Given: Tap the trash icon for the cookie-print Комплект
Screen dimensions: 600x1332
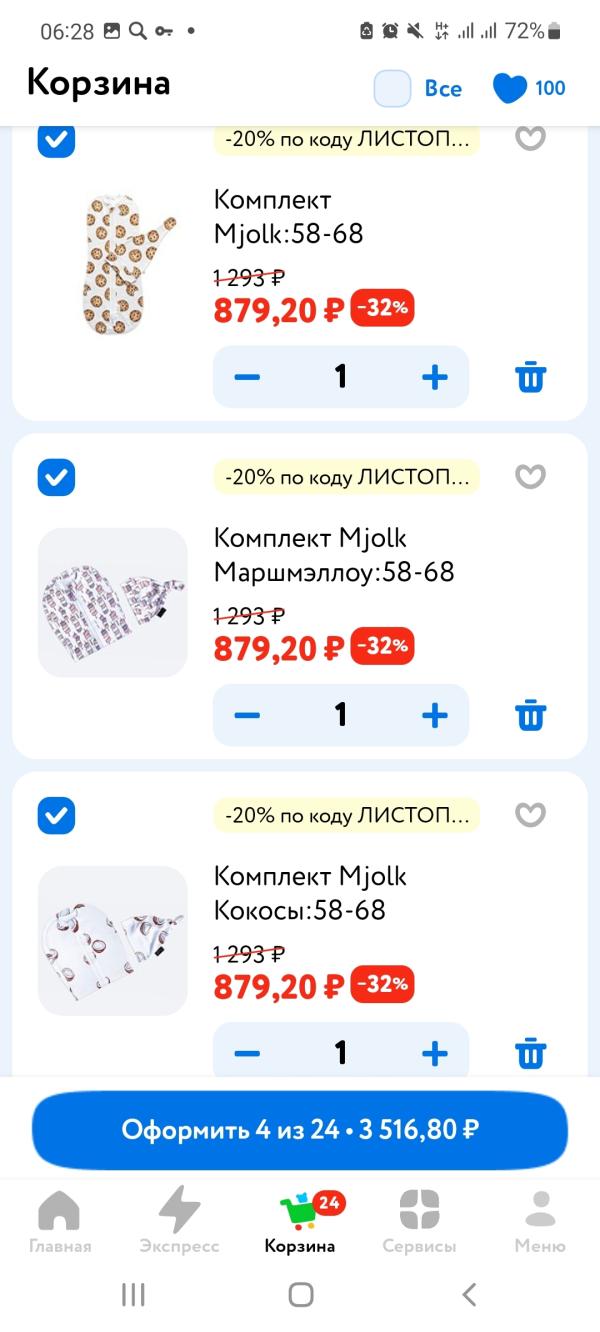Looking at the screenshot, I should click(x=530, y=378).
